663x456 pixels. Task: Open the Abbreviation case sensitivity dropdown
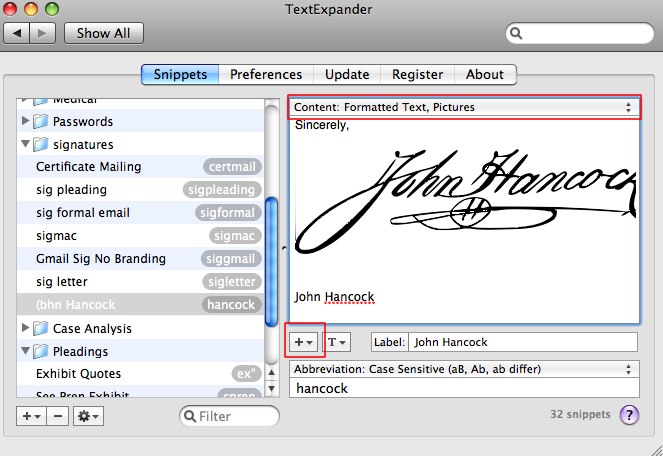(x=464, y=369)
